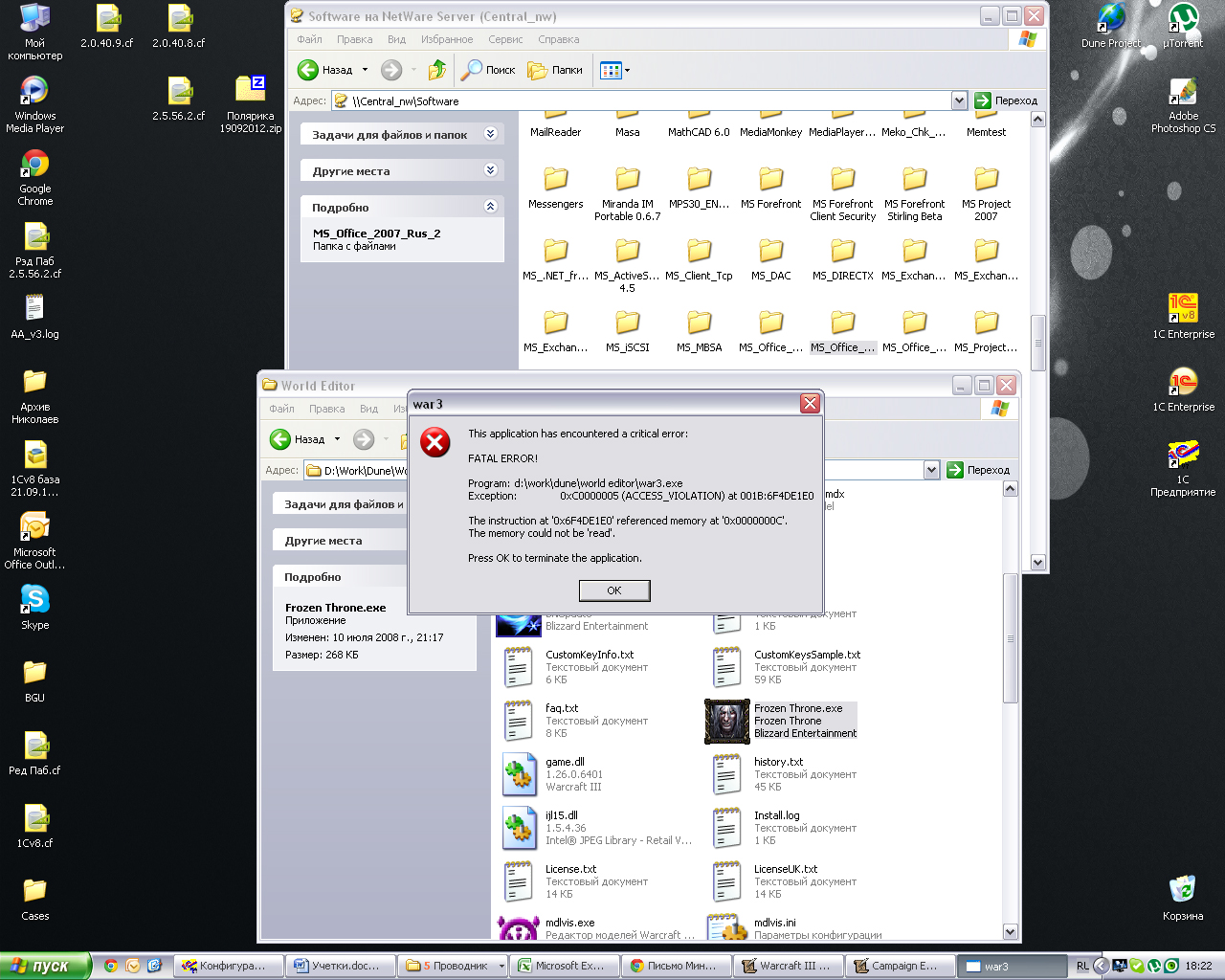Collapse the file and folder tasks panel

490,134
